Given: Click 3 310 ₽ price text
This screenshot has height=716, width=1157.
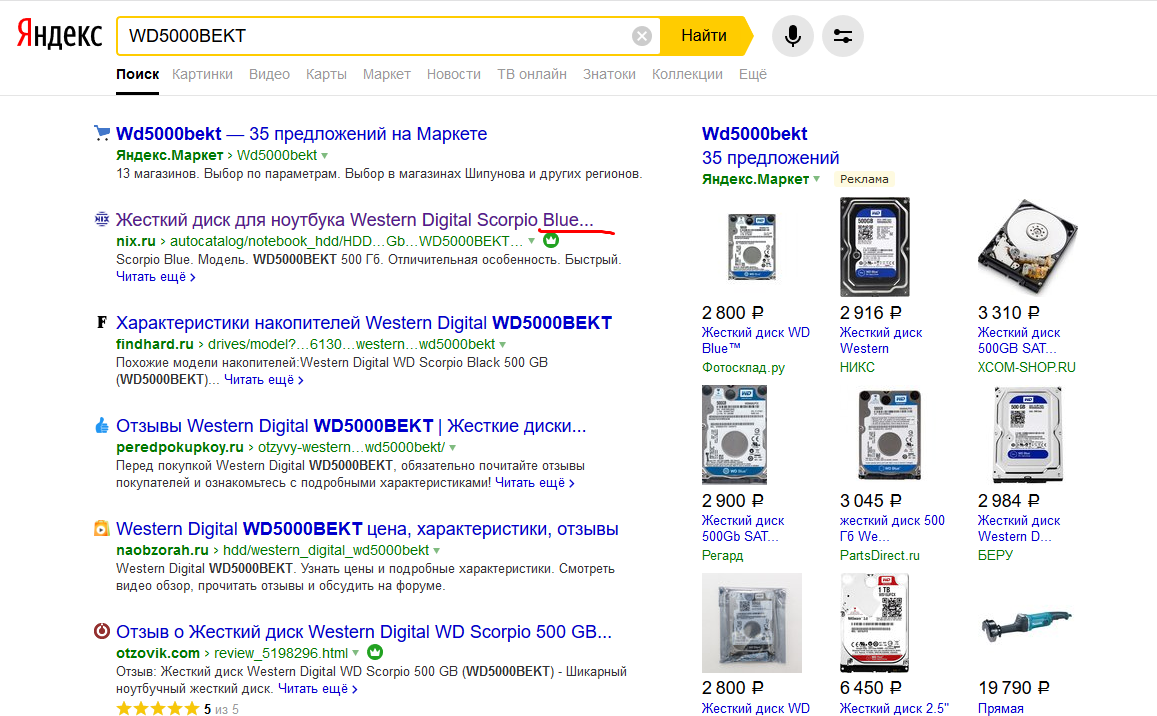Looking at the screenshot, I should tap(1009, 313).
